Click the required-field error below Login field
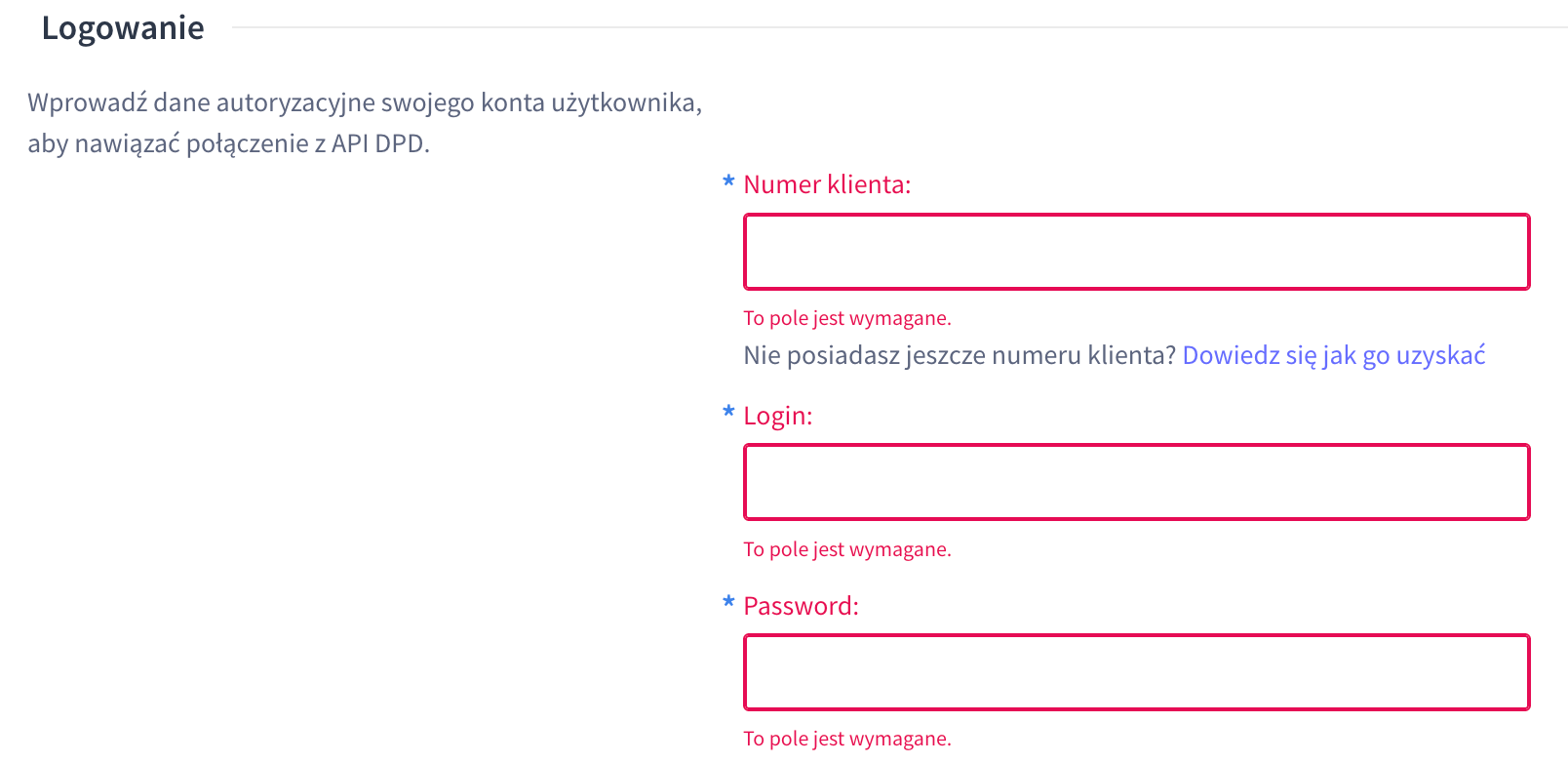Image resolution: width=1568 pixels, height=763 pixels. [846, 549]
